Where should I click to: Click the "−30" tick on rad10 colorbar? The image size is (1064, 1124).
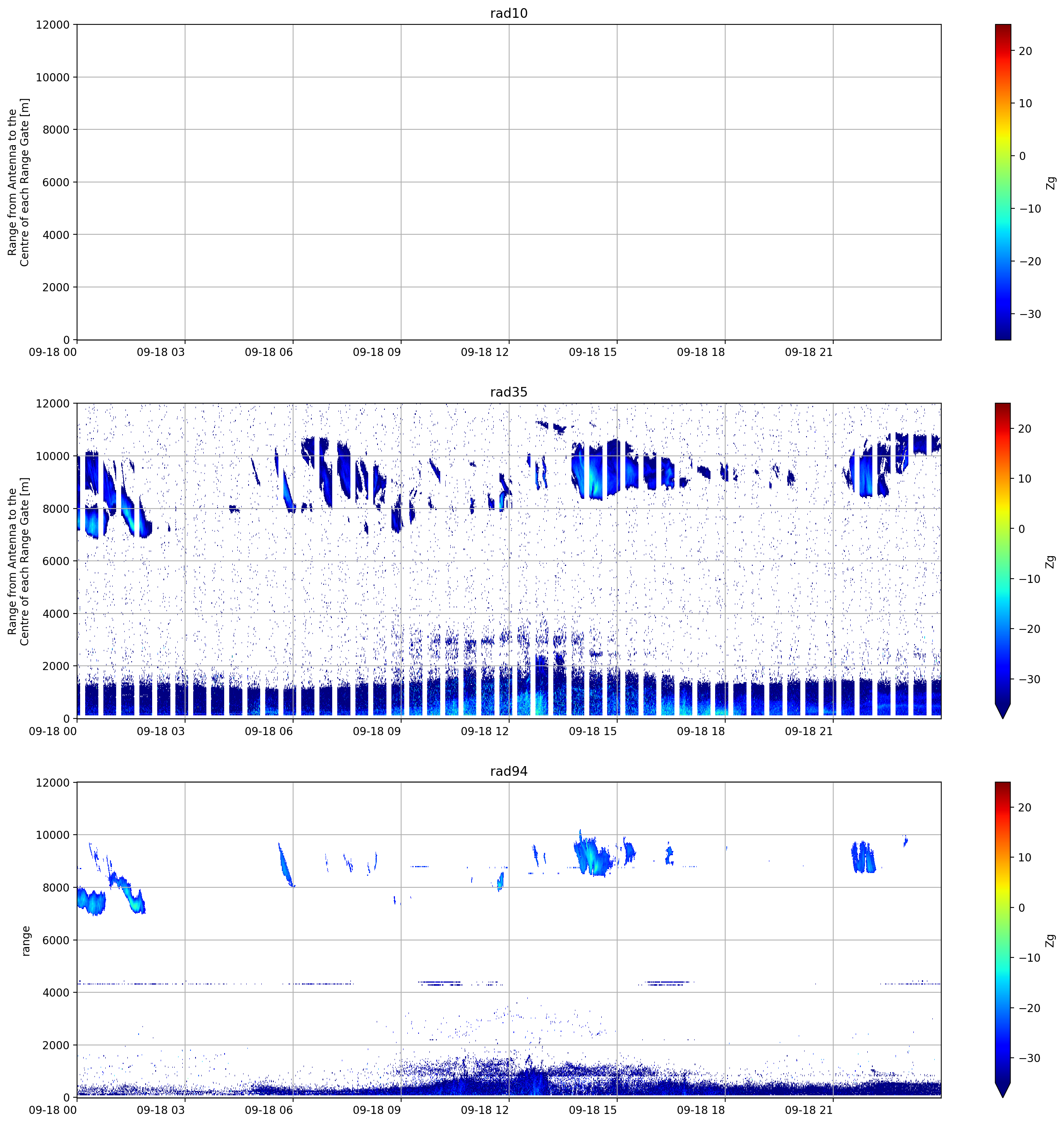pyautogui.click(x=1030, y=315)
